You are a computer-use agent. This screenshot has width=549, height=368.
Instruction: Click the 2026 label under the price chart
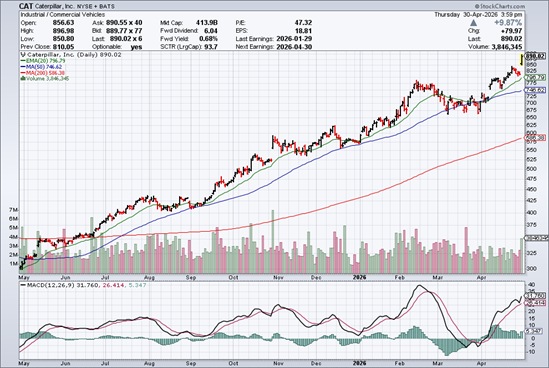[359, 277]
